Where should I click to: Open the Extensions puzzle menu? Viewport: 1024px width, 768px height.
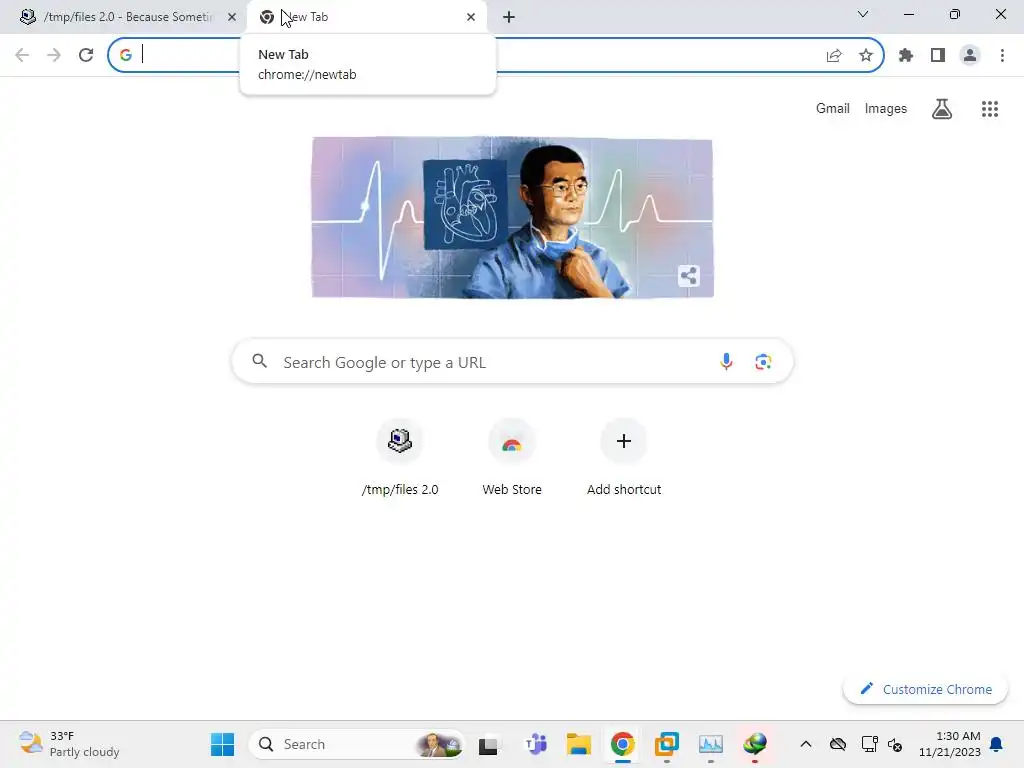coord(906,56)
